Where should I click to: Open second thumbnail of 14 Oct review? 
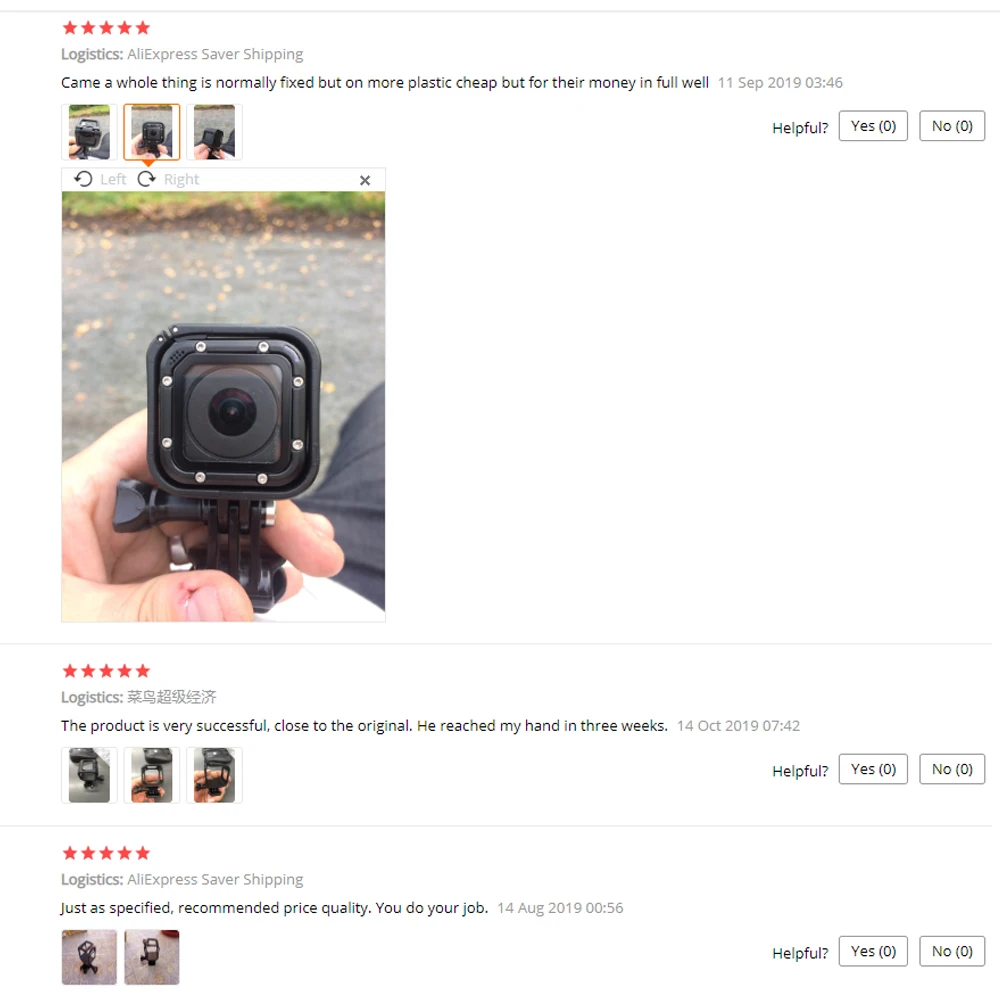(152, 775)
